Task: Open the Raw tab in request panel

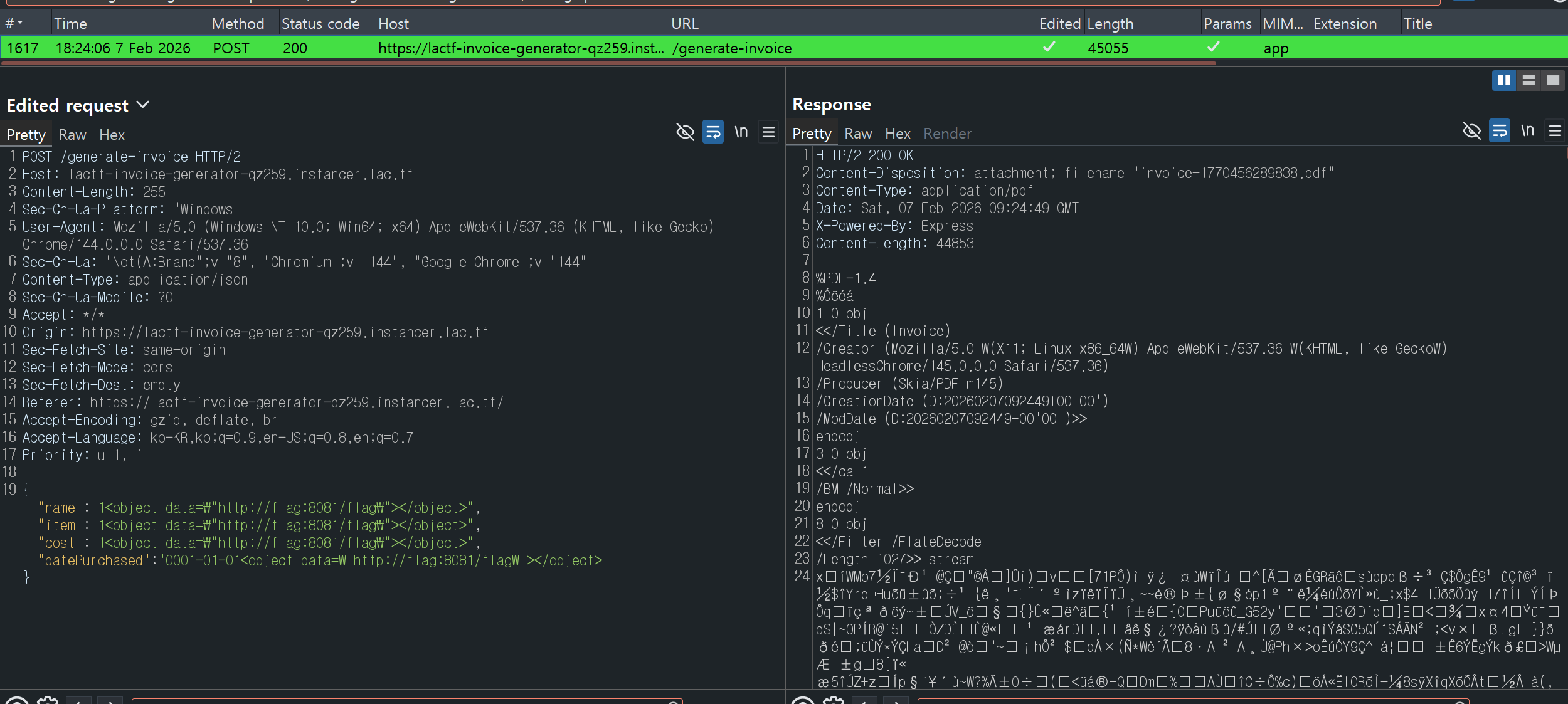Action: (72, 135)
